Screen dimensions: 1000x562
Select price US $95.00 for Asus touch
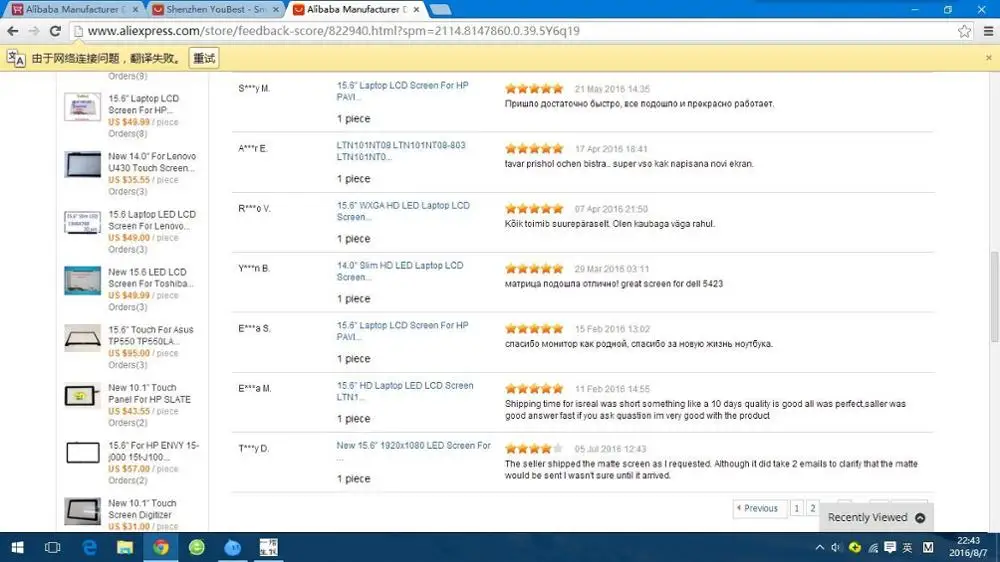coord(129,353)
